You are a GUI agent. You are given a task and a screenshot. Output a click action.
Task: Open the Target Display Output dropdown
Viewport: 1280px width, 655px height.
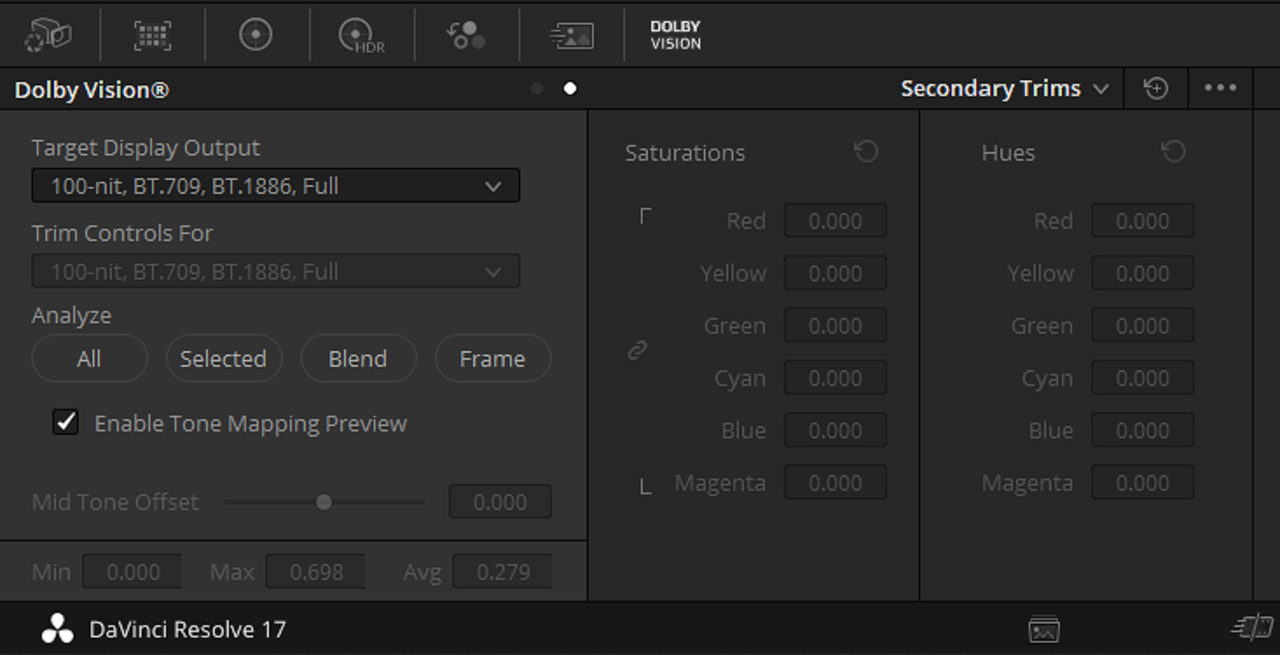point(276,186)
